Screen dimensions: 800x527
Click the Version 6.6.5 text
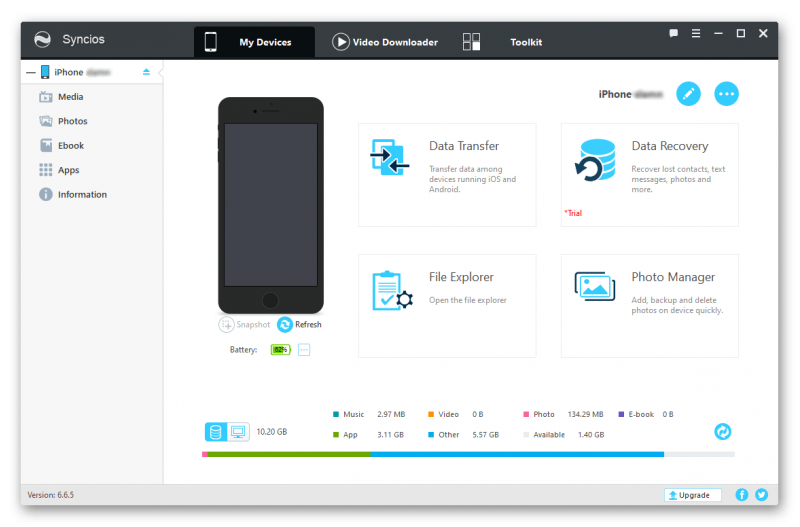point(51,495)
